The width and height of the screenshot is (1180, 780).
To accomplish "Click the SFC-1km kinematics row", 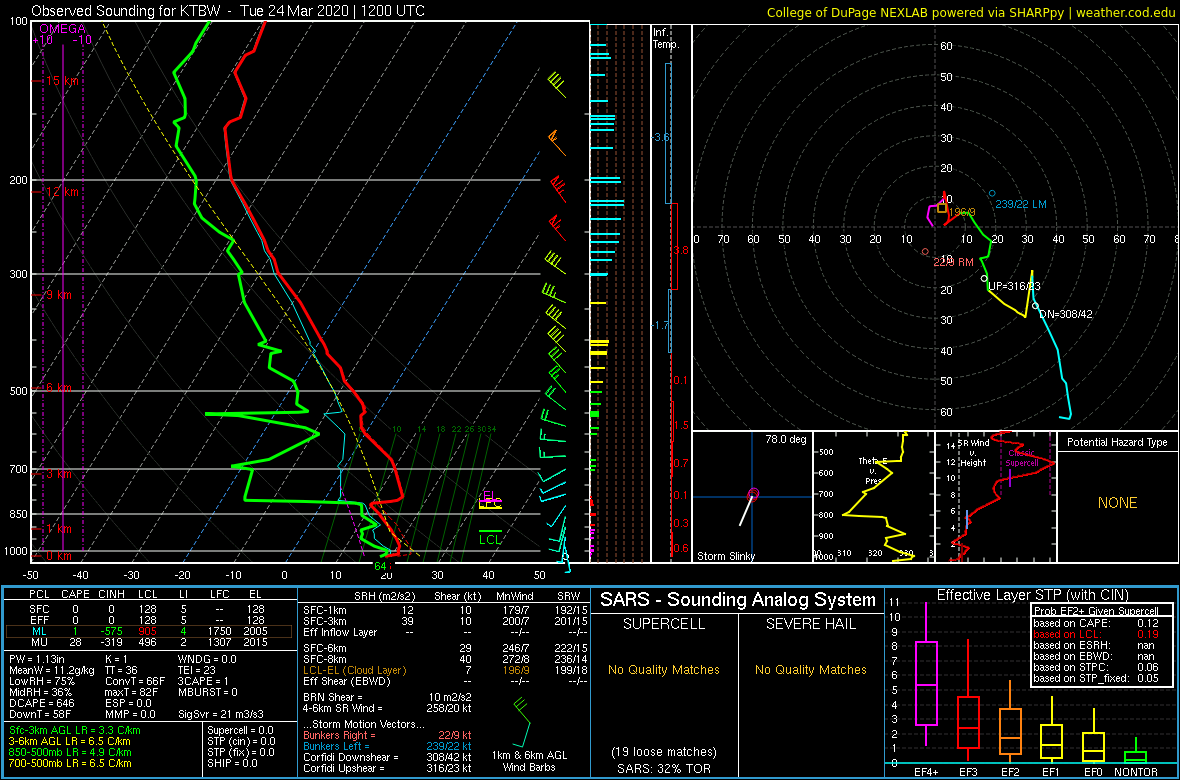I will [x=444, y=611].
